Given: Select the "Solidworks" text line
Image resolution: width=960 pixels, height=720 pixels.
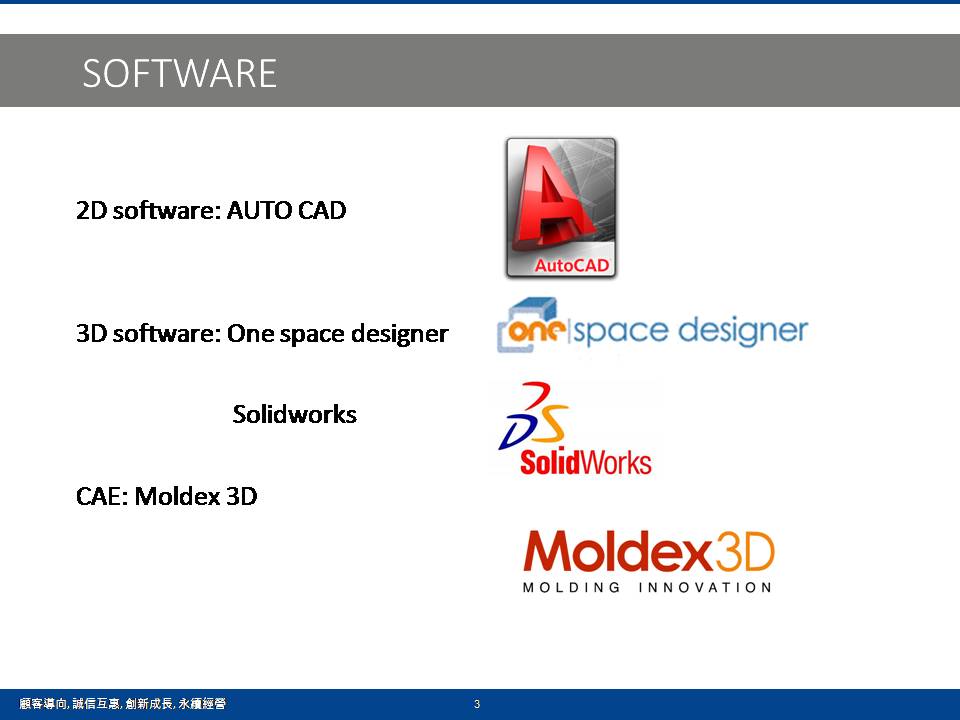Looking at the screenshot, I should (x=294, y=414).
